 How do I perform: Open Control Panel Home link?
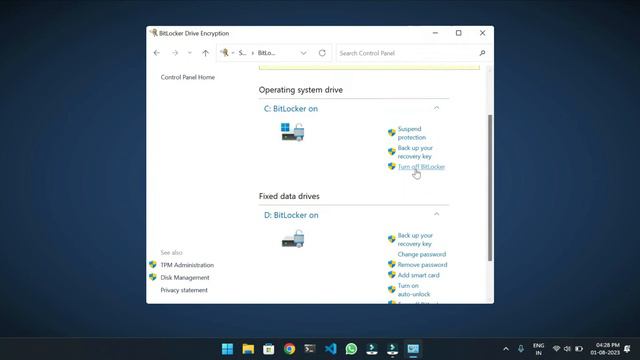tap(187, 77)
